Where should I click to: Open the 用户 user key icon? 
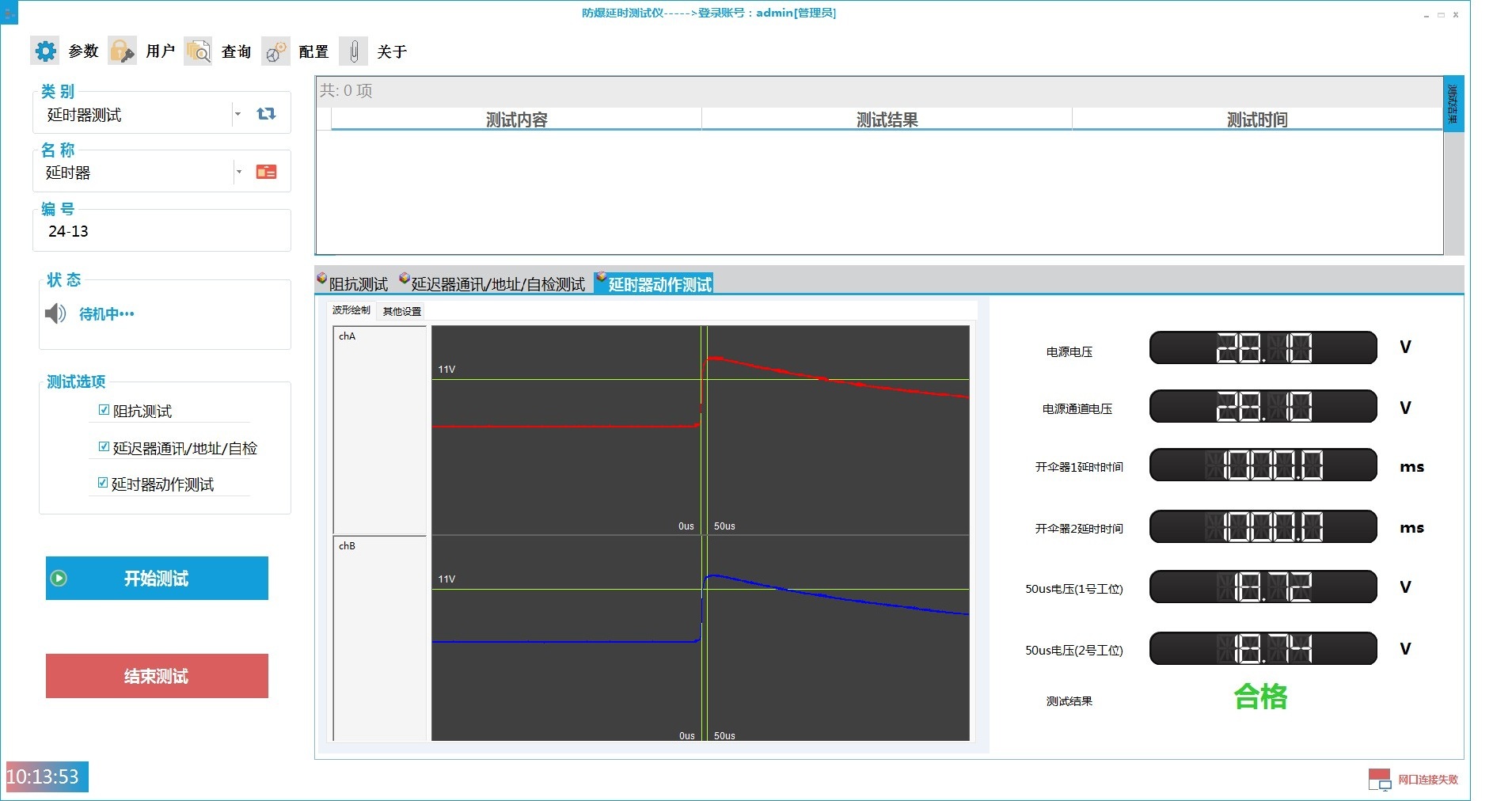point(122,51)
